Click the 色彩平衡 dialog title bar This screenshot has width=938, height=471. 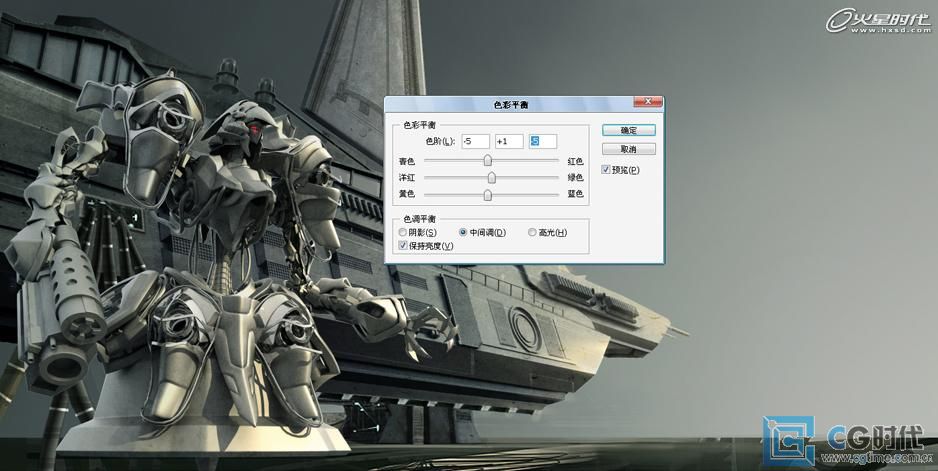[x=510, y=104]
